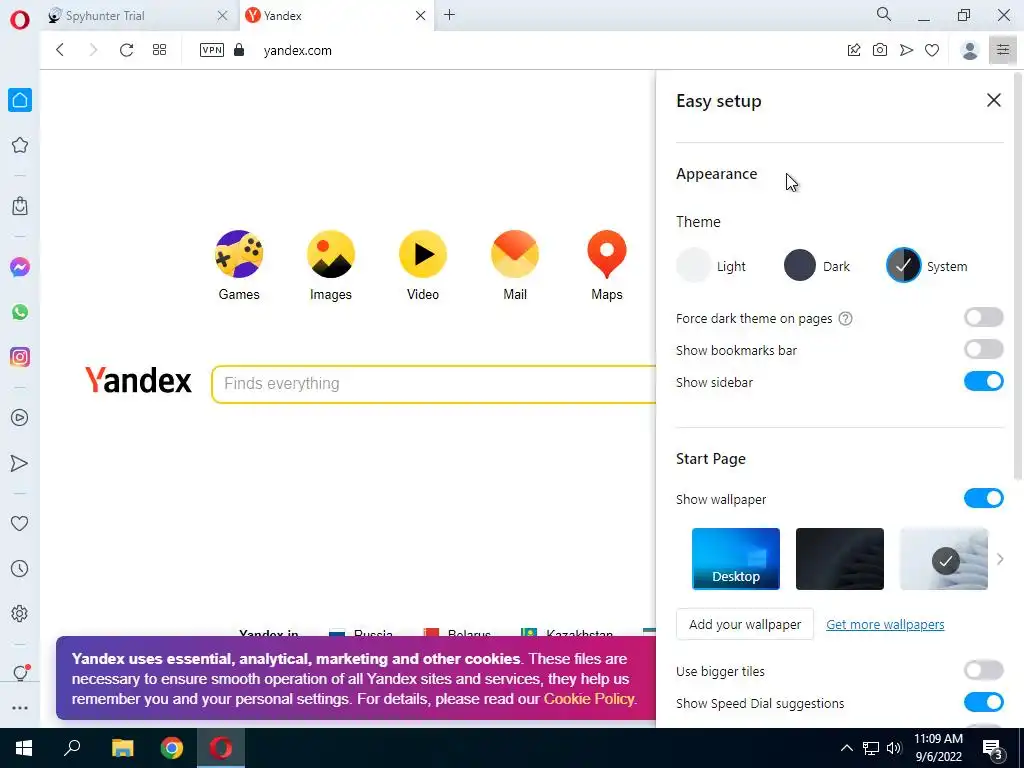Close the Yandex tab
Image resolution: width=1024 pixels, height=768 pixels.
[421, 16]
